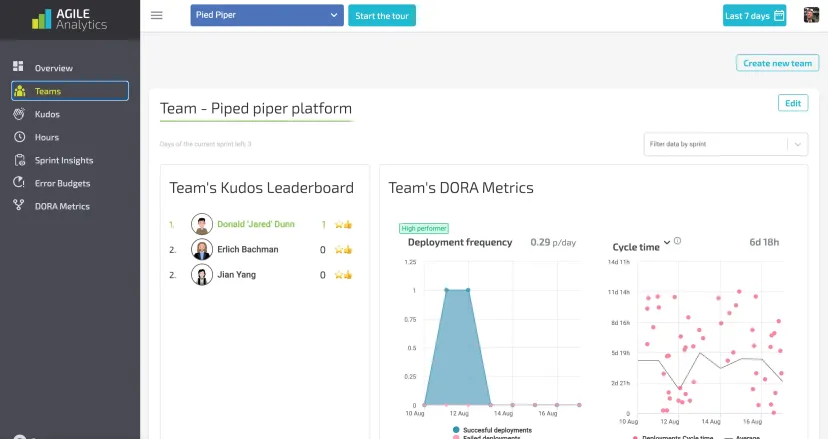Screen dimensions: 828x439
Task: Click the Edit team button
Action: point(793,103)
